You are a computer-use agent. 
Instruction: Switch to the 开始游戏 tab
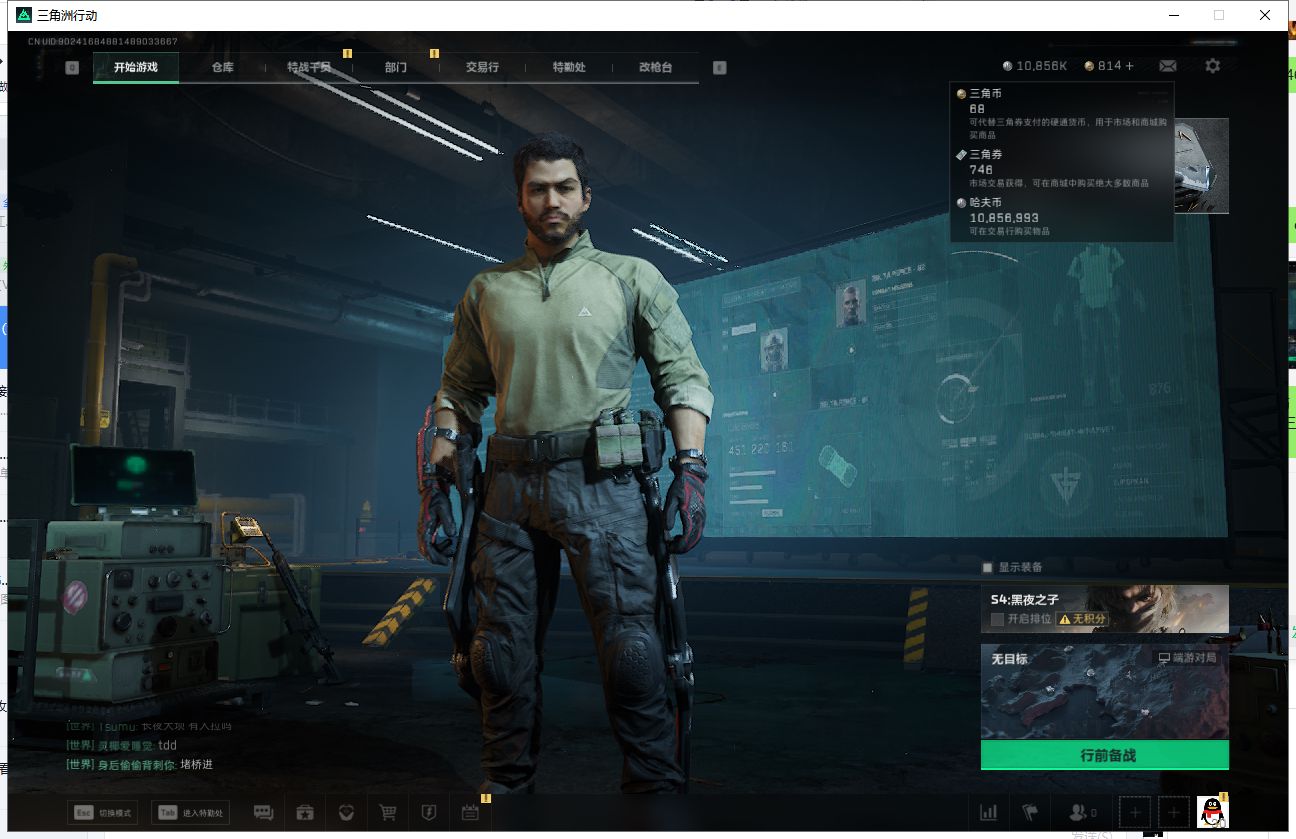tap(136, 67)
